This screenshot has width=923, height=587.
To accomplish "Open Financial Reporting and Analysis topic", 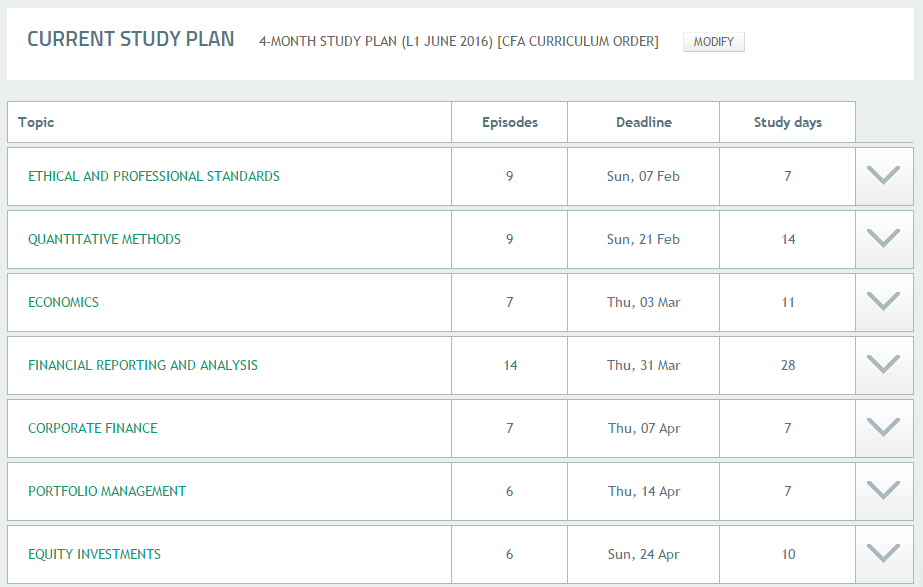I will click(143, 365).
